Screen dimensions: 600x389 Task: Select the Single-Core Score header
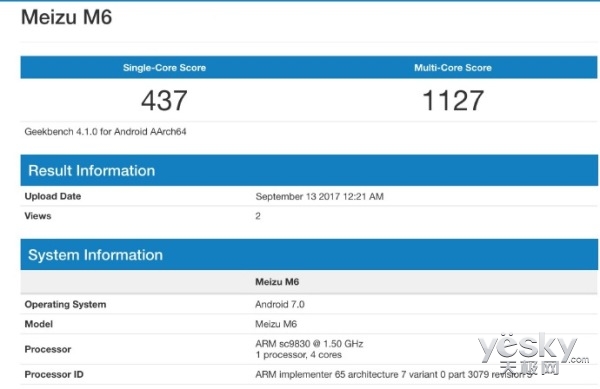[165, 68]
